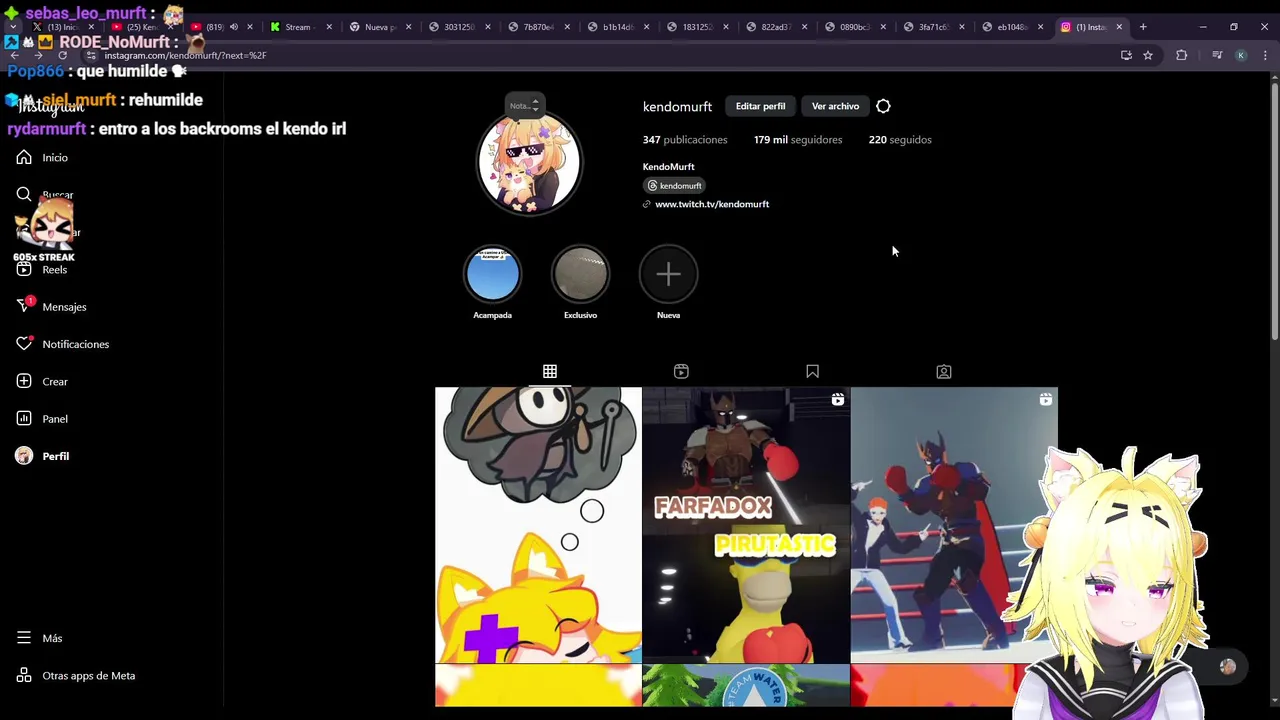1280x720 pixels.
Task: Open Reels from the sidebar
Action: coord(42,269)
